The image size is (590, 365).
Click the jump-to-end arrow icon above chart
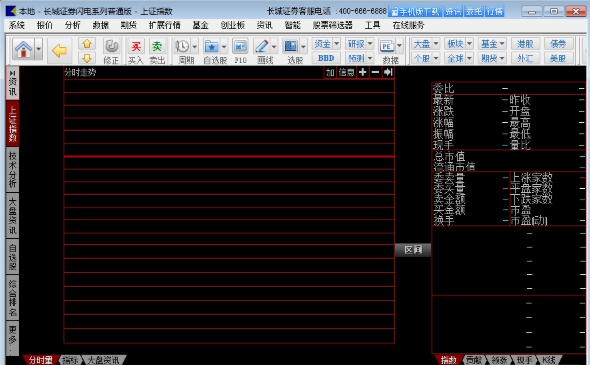[x=388, y=72]
